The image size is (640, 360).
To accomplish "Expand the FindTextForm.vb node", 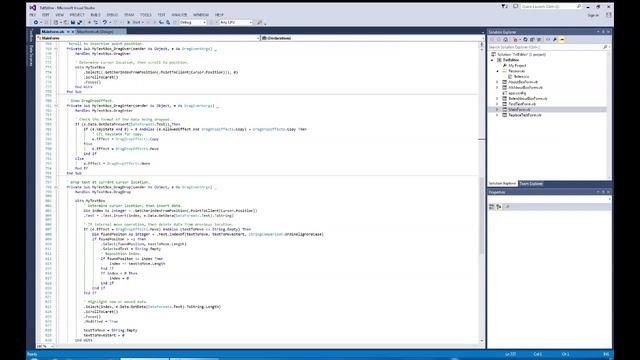I will pyautogui.click(x=497, y=104).
